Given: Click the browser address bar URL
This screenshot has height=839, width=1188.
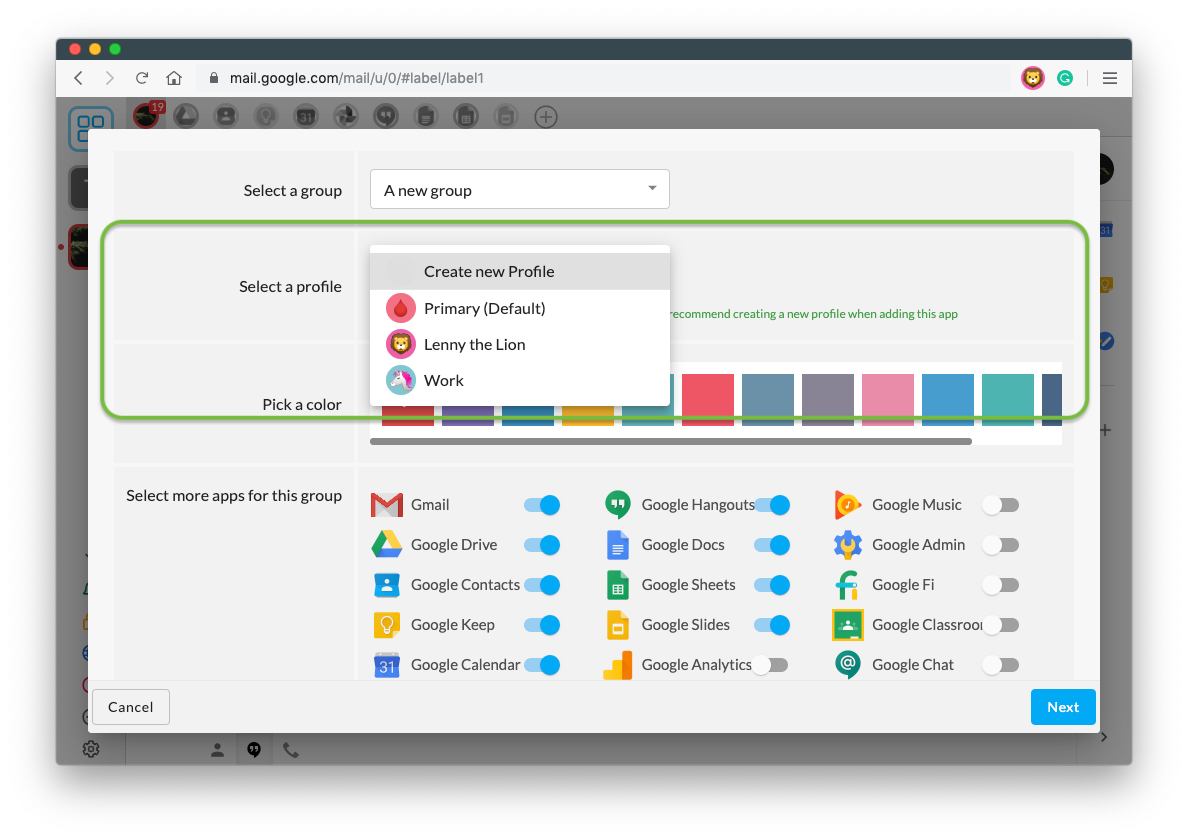Looking at the screenshot, I should click(357, 78).
